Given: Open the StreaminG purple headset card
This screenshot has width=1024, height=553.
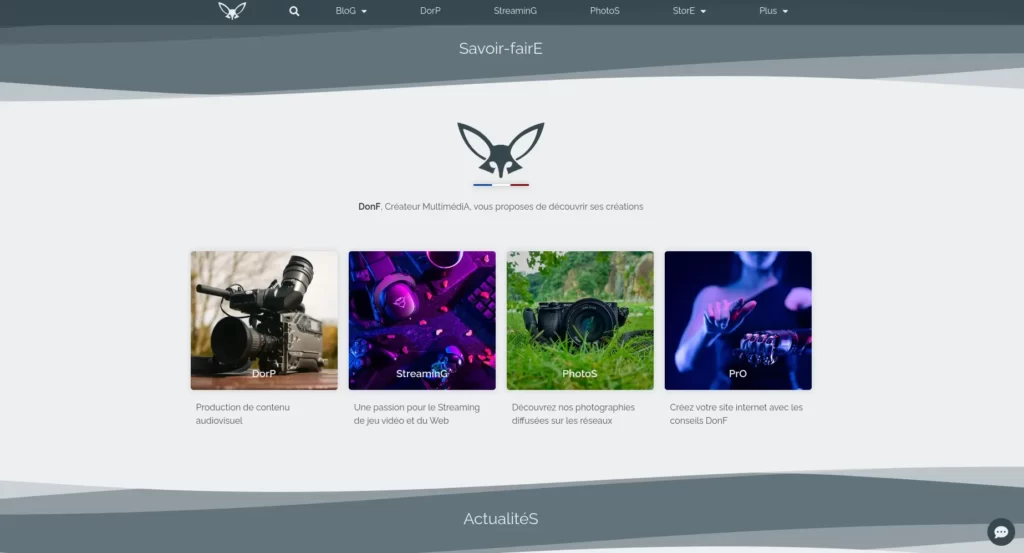Looking at the screenshot, I should (x=422, y=321).
